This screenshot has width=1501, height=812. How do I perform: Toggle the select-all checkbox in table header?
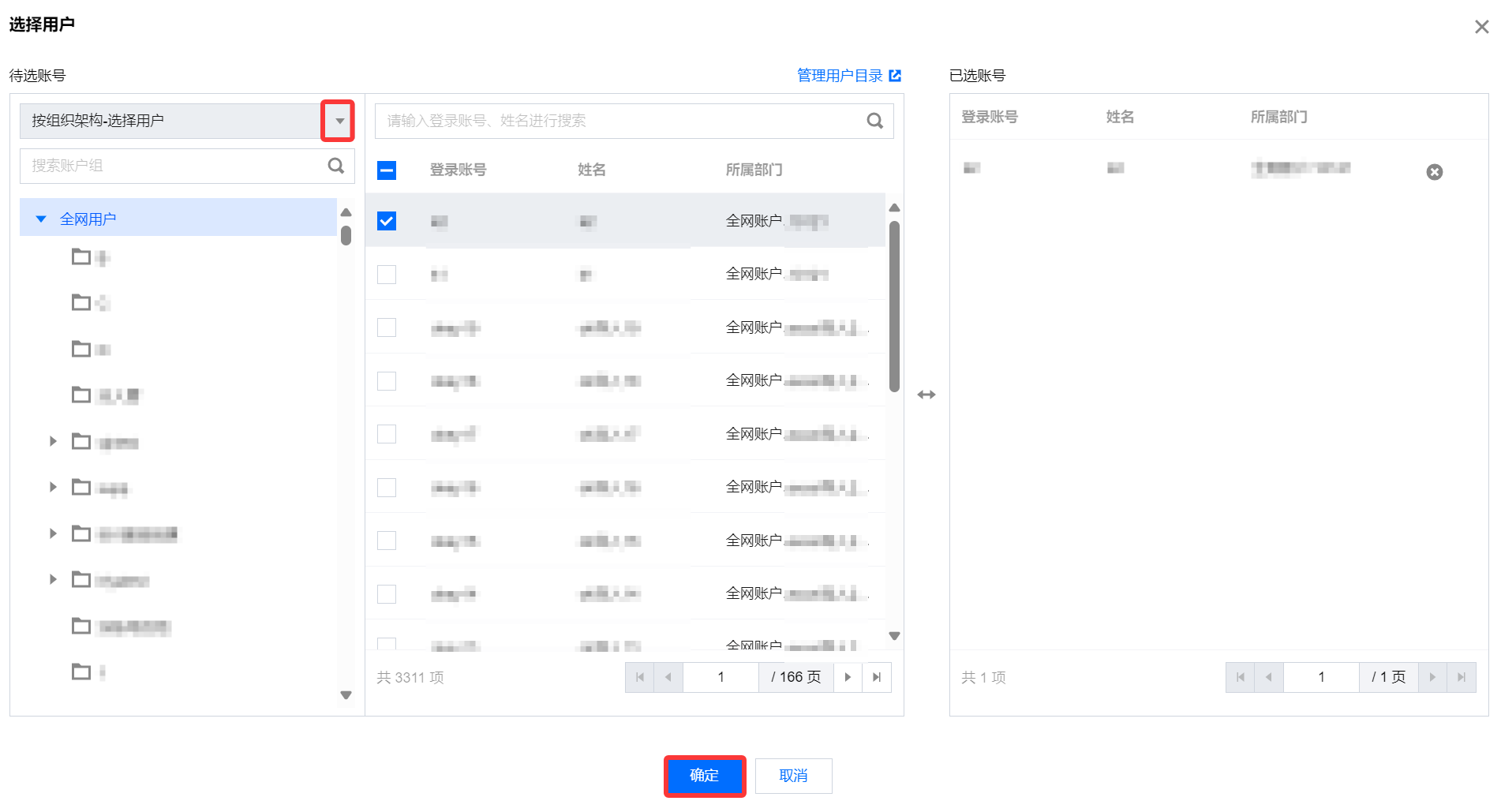pyautogui.click(x=387, y=170)
